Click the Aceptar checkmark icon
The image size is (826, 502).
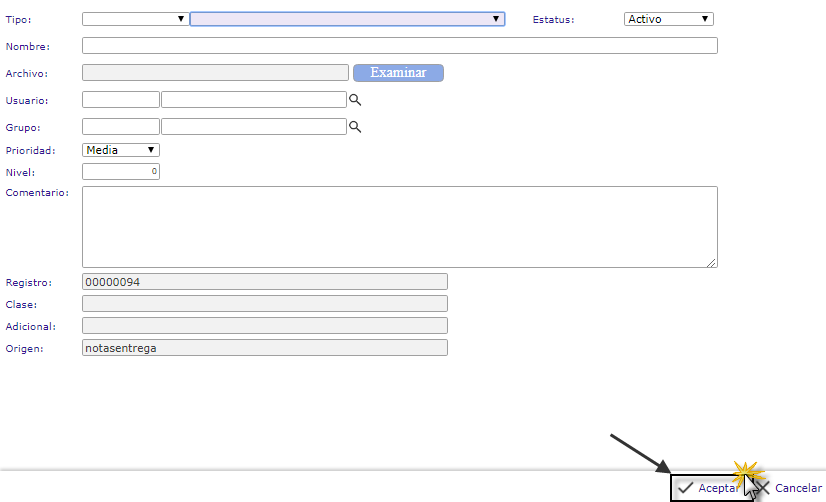[x=686, y=488]
